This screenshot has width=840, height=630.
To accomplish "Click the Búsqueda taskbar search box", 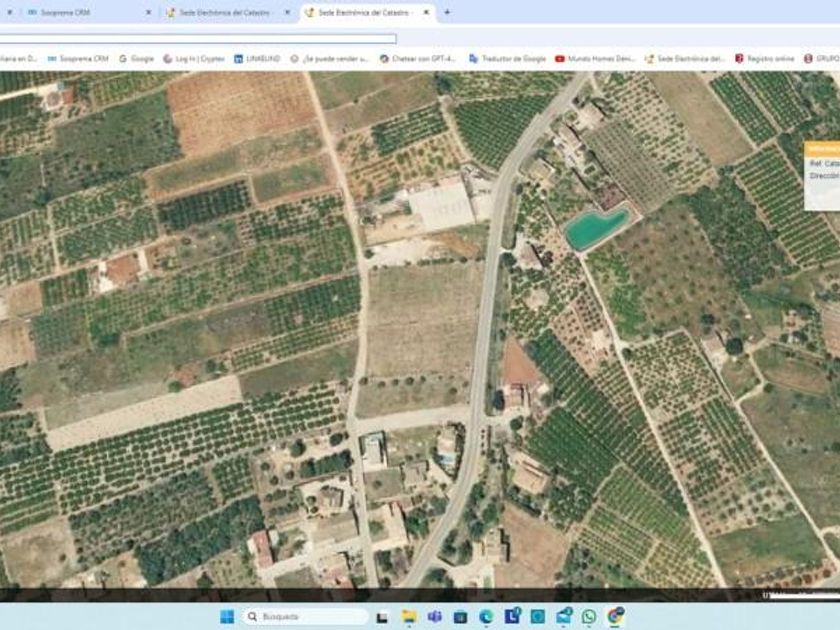I will click(x=305, y=616).
